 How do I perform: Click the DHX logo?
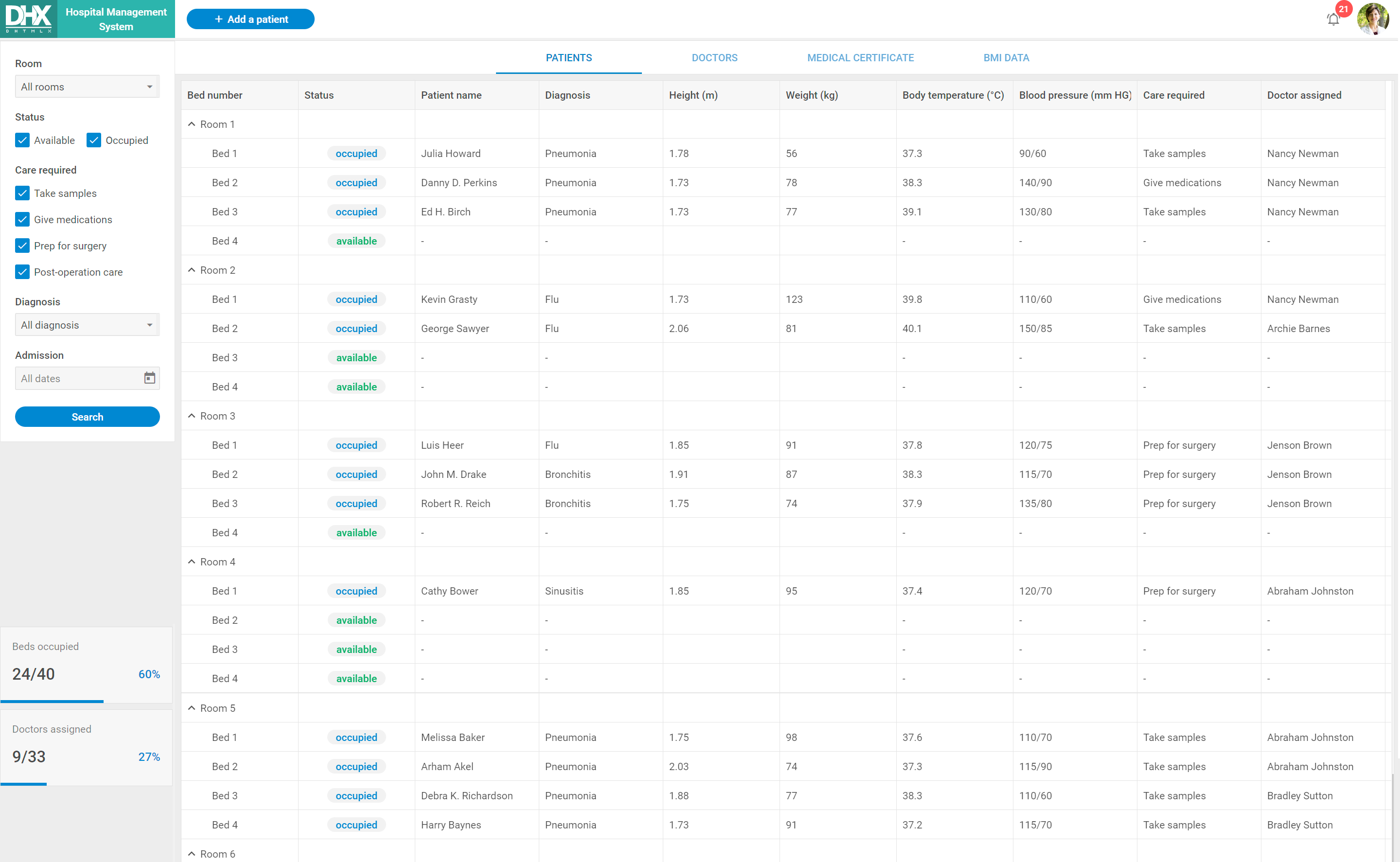29,19
